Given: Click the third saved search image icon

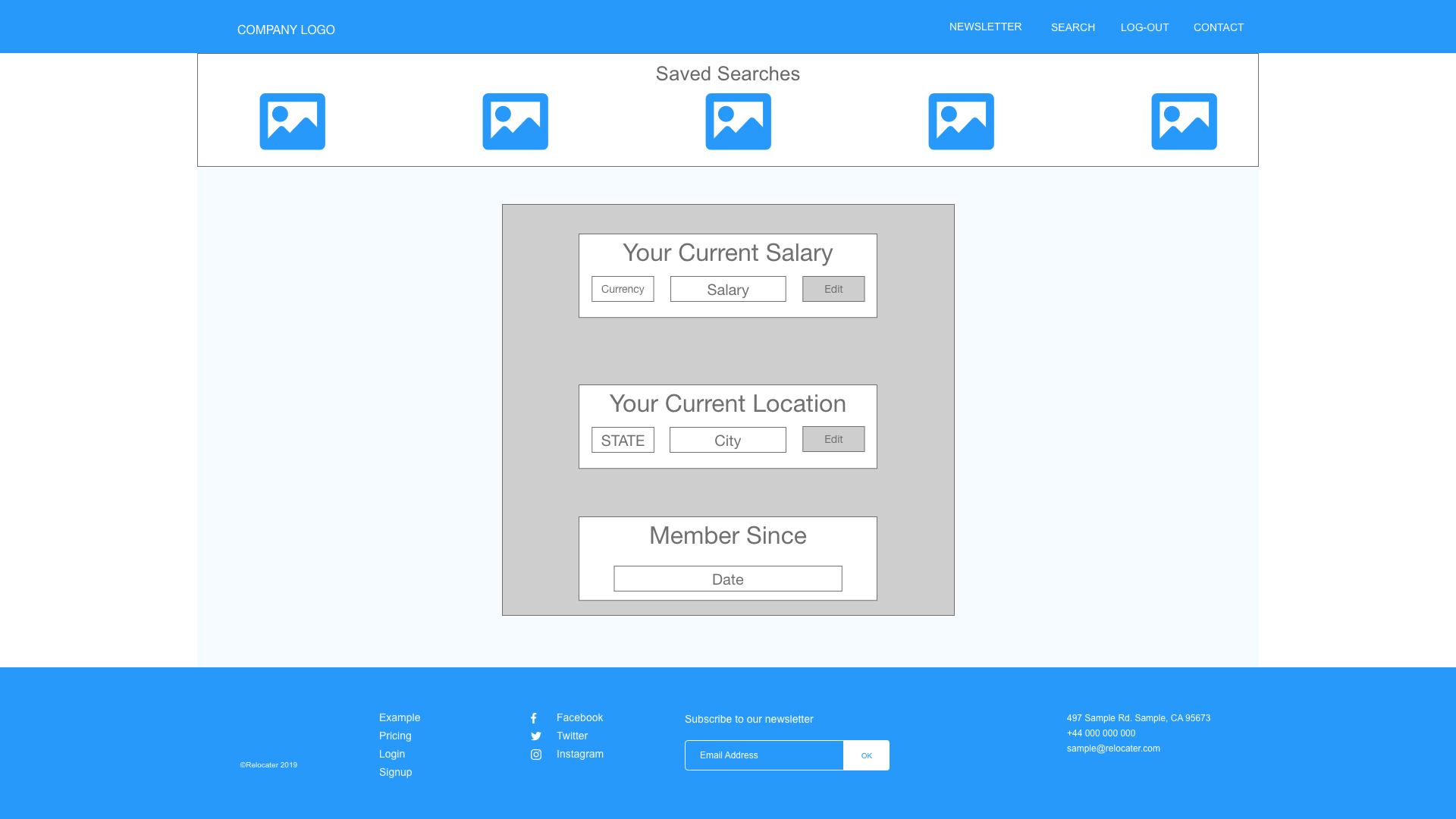Looking at the screenshot, I should 738,121.
